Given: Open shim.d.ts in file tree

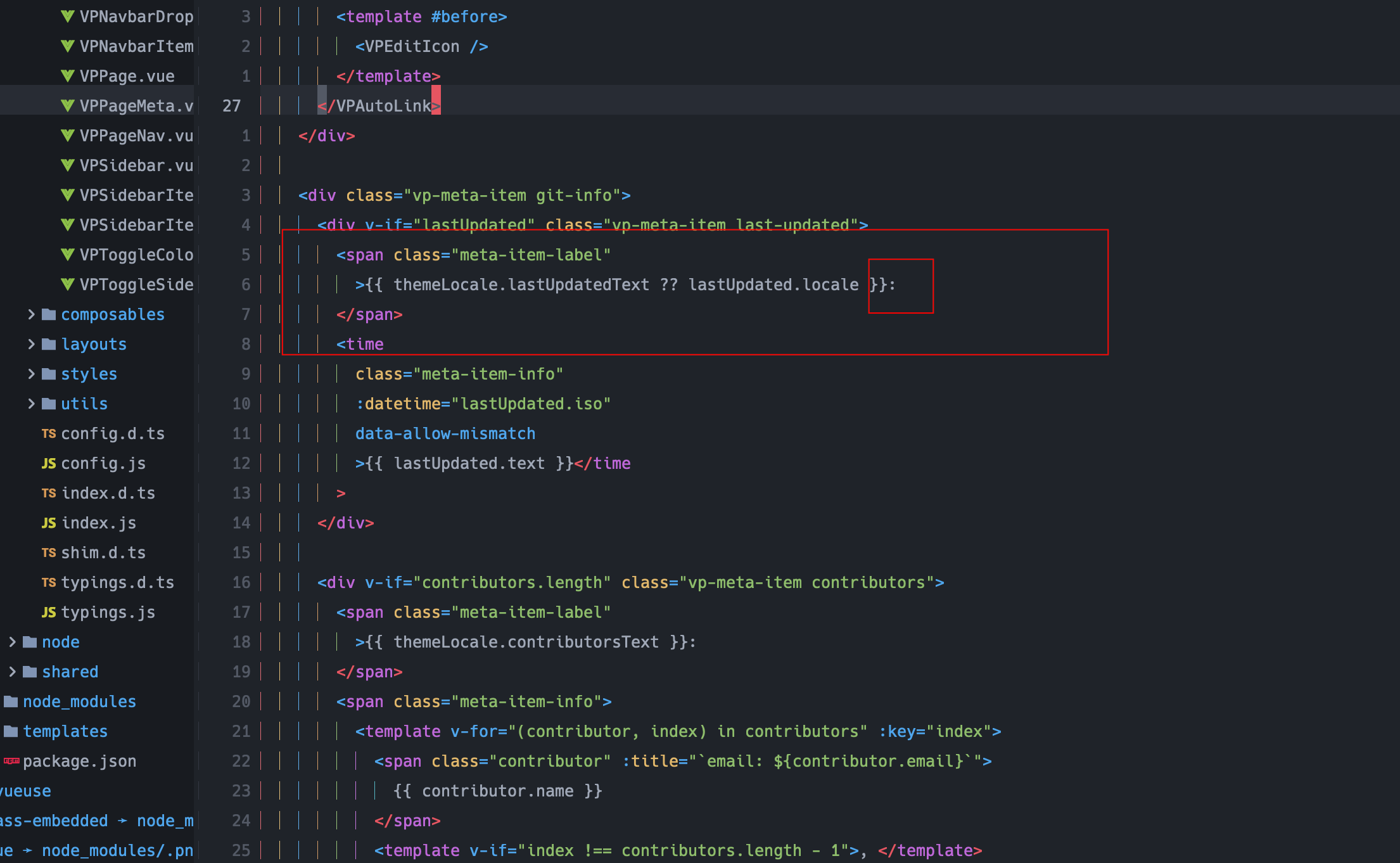Looking at the screenshot, I should pyautogui.click(x=103, y=553).
